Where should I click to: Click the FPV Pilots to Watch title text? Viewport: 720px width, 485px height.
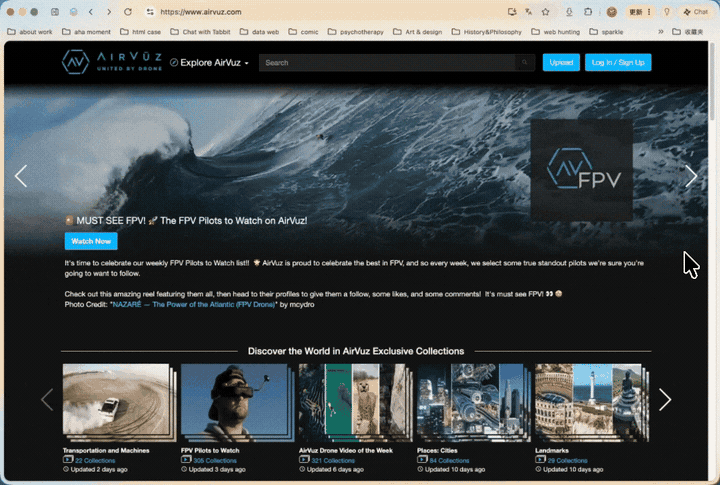coord(210,451)
